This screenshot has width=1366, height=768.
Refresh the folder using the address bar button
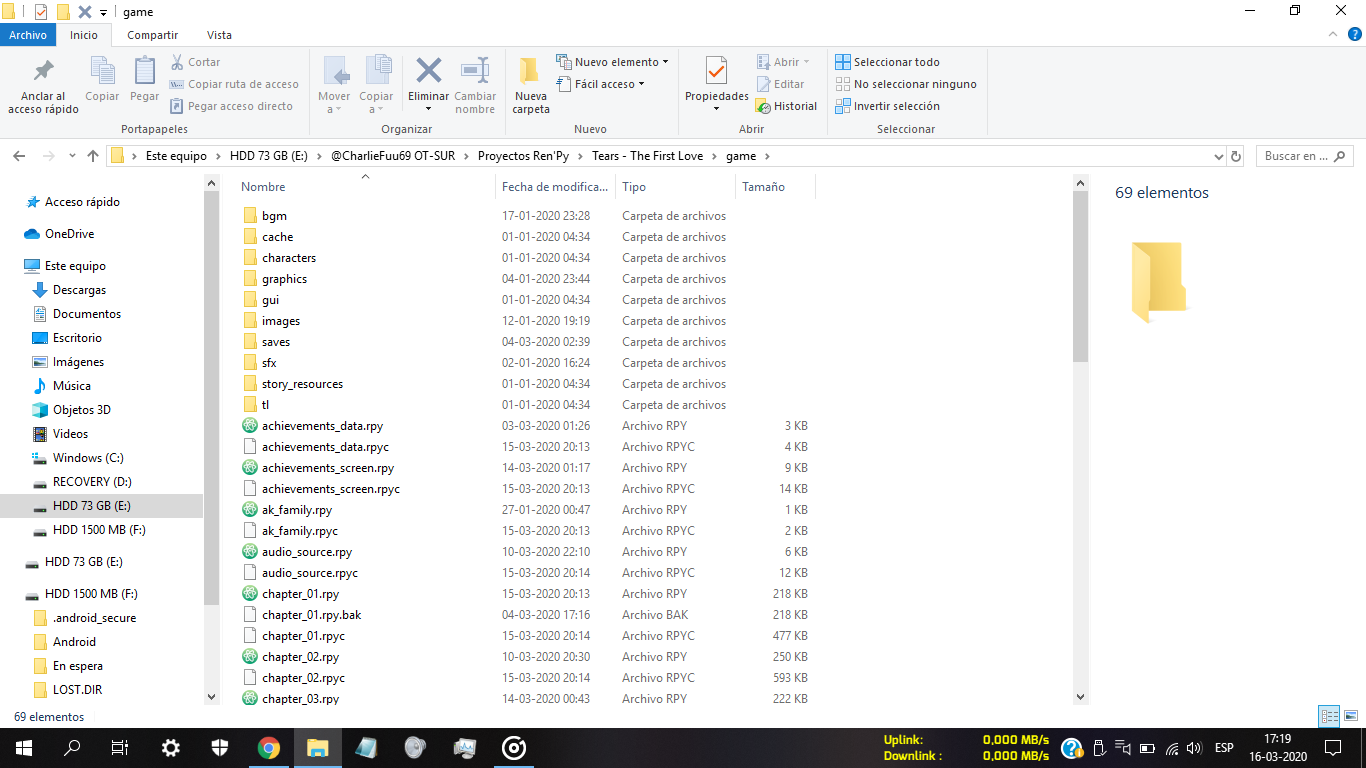[x=1236, y=156]
